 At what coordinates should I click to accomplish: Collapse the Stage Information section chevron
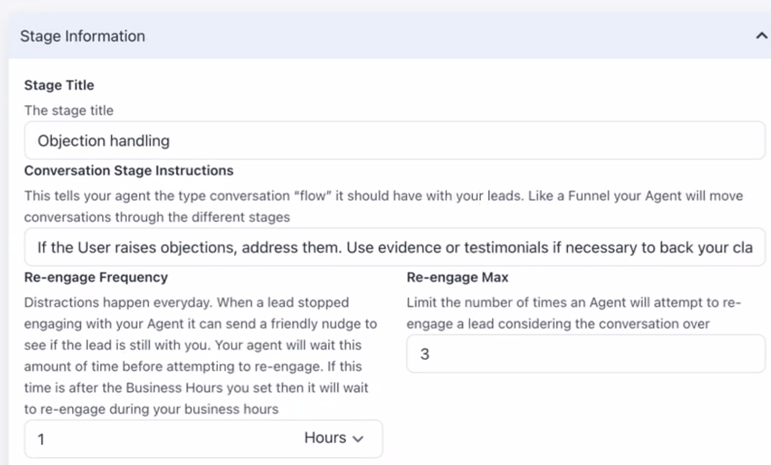coord(761,36)
